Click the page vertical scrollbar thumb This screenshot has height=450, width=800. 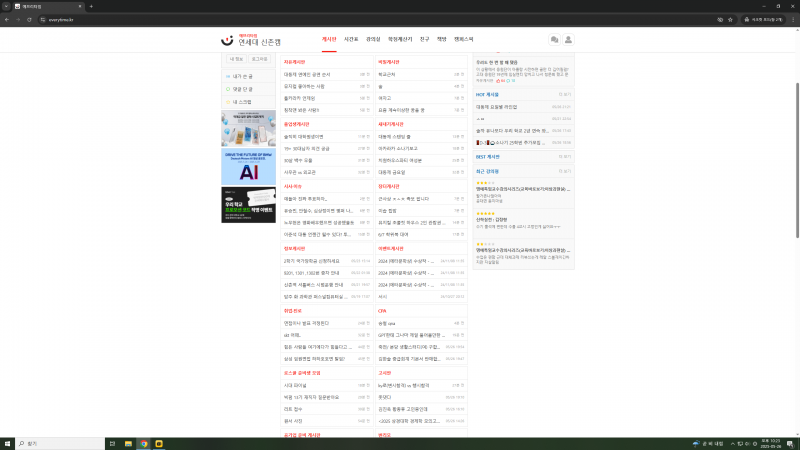[x=797, y=160]
